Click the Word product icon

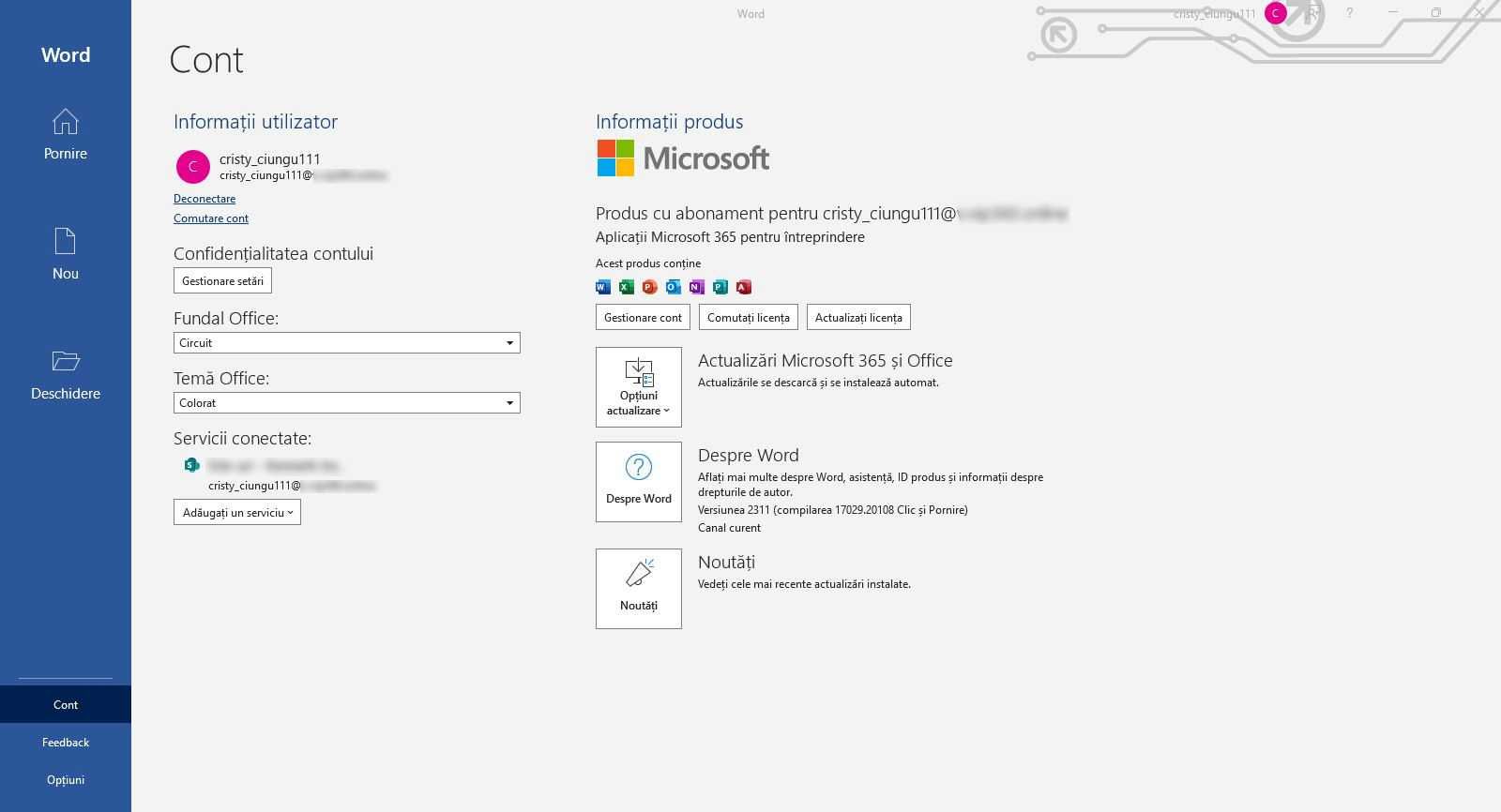tap(603, 287)
